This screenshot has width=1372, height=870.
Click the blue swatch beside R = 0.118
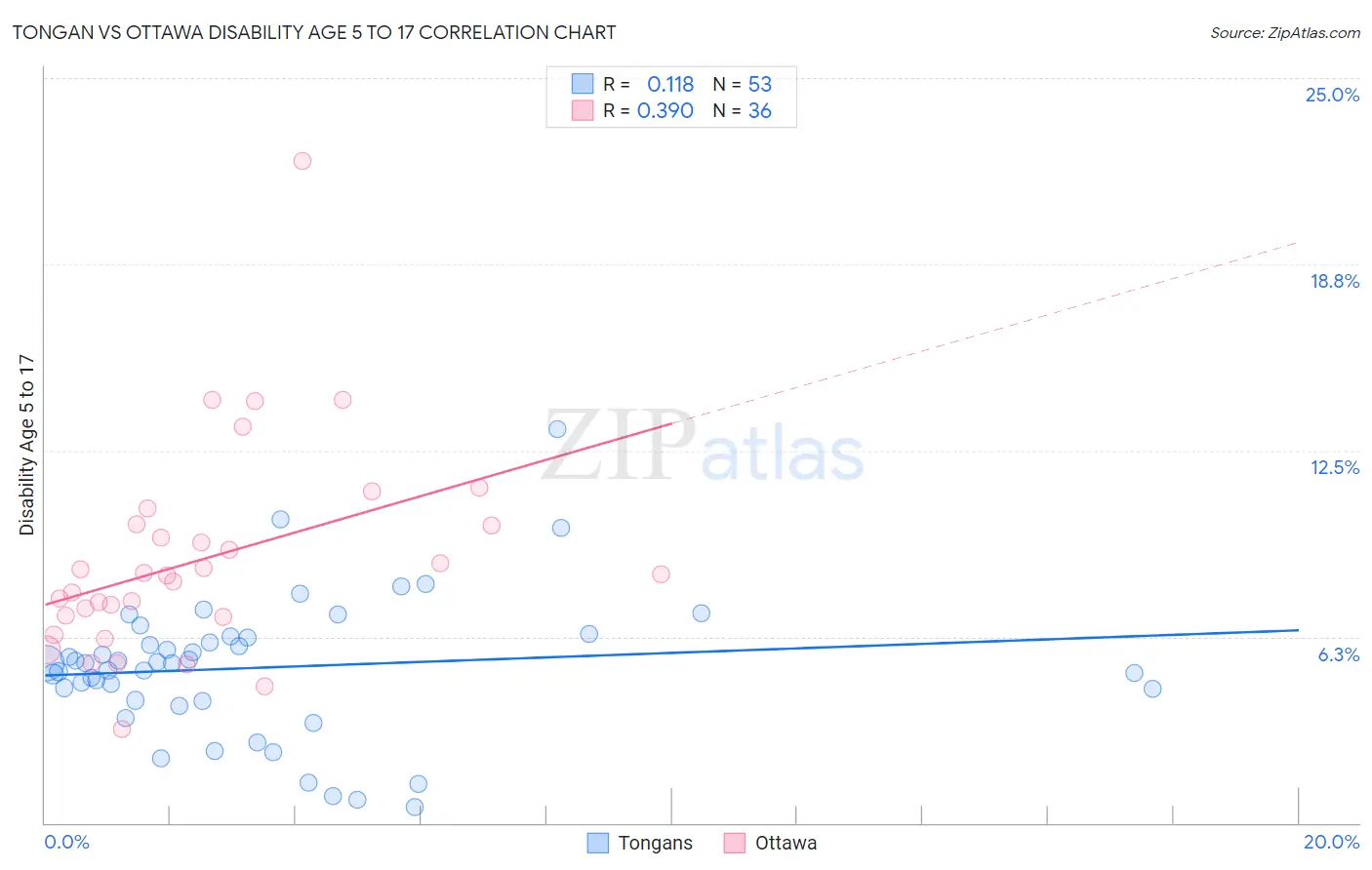click(x=583, y=84)
